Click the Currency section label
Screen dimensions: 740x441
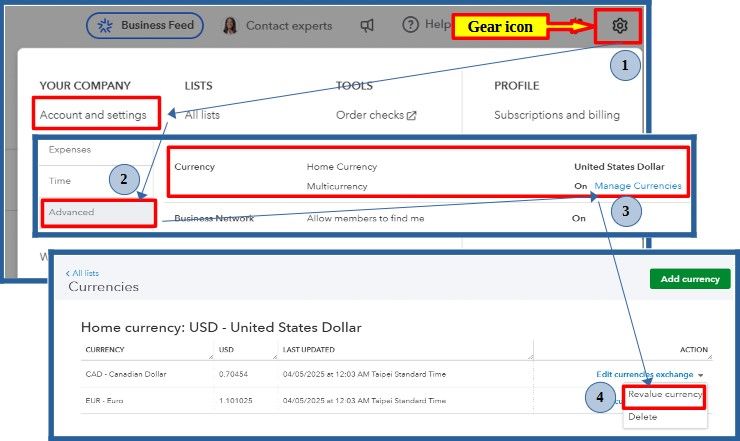194,167
